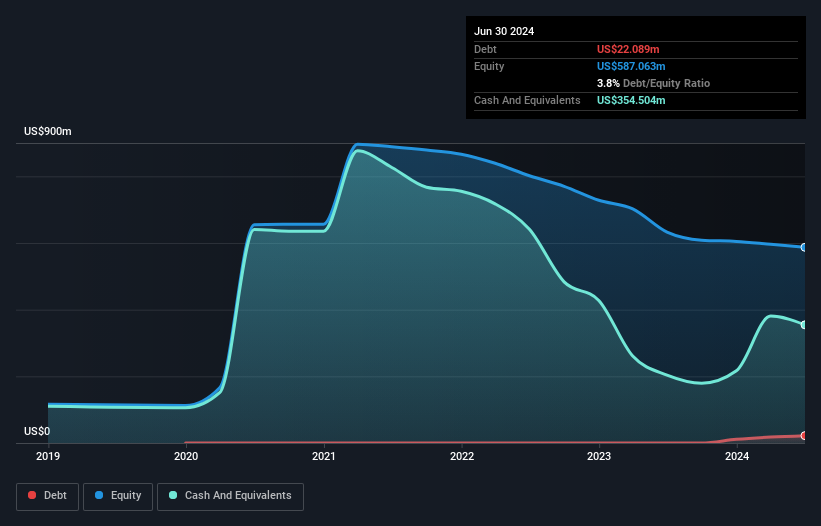The image size is (821, 526).
Task: Toggle the Equity legend button
Action: coord(118,496)
